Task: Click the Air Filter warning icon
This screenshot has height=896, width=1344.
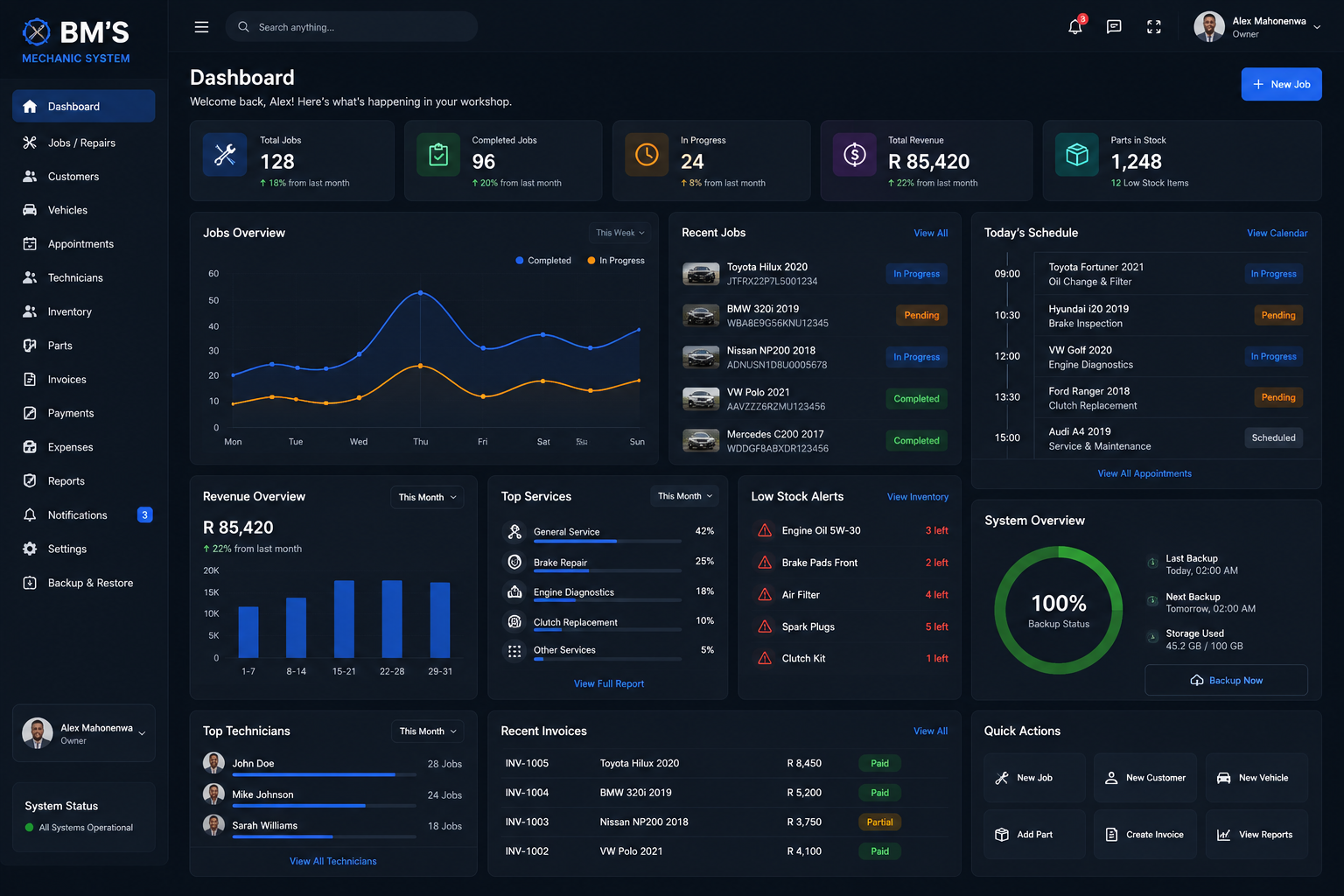Action: point(765,594)
